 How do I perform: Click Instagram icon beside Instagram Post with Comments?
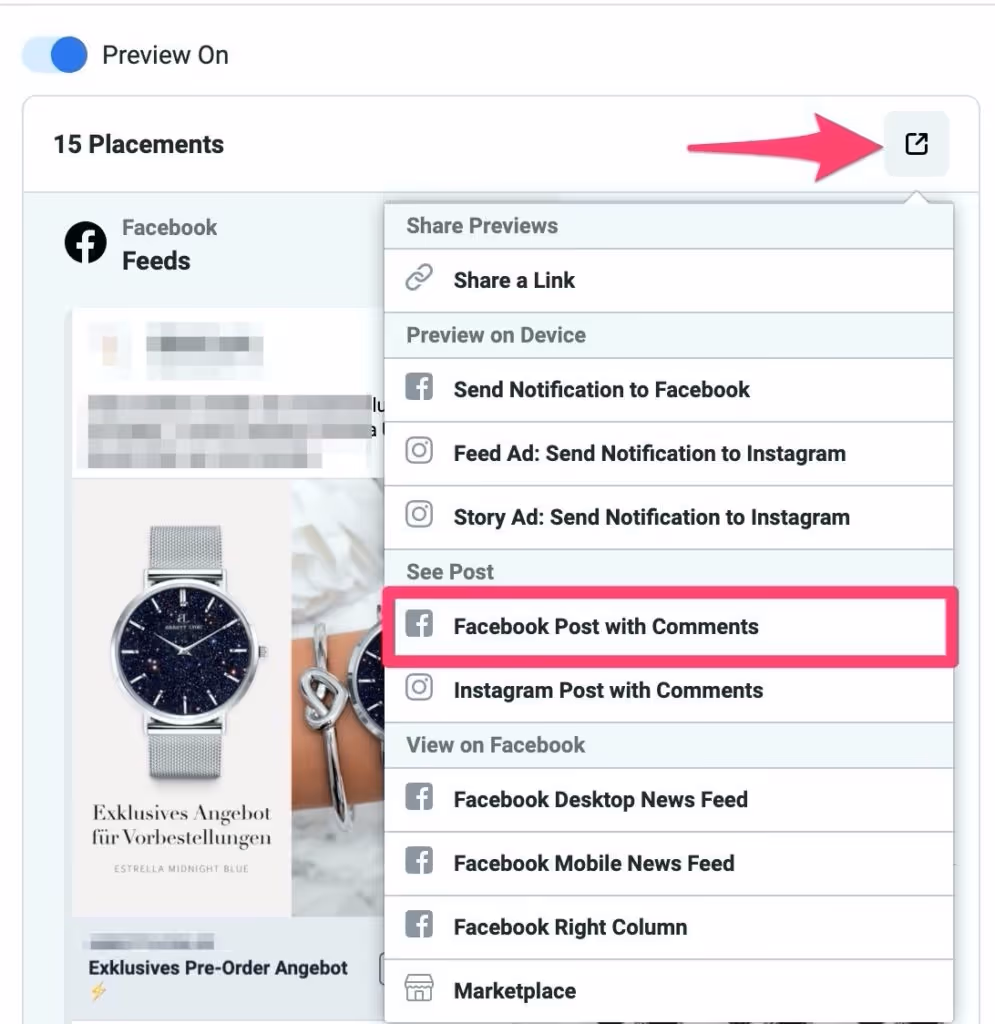pos(419,688)
